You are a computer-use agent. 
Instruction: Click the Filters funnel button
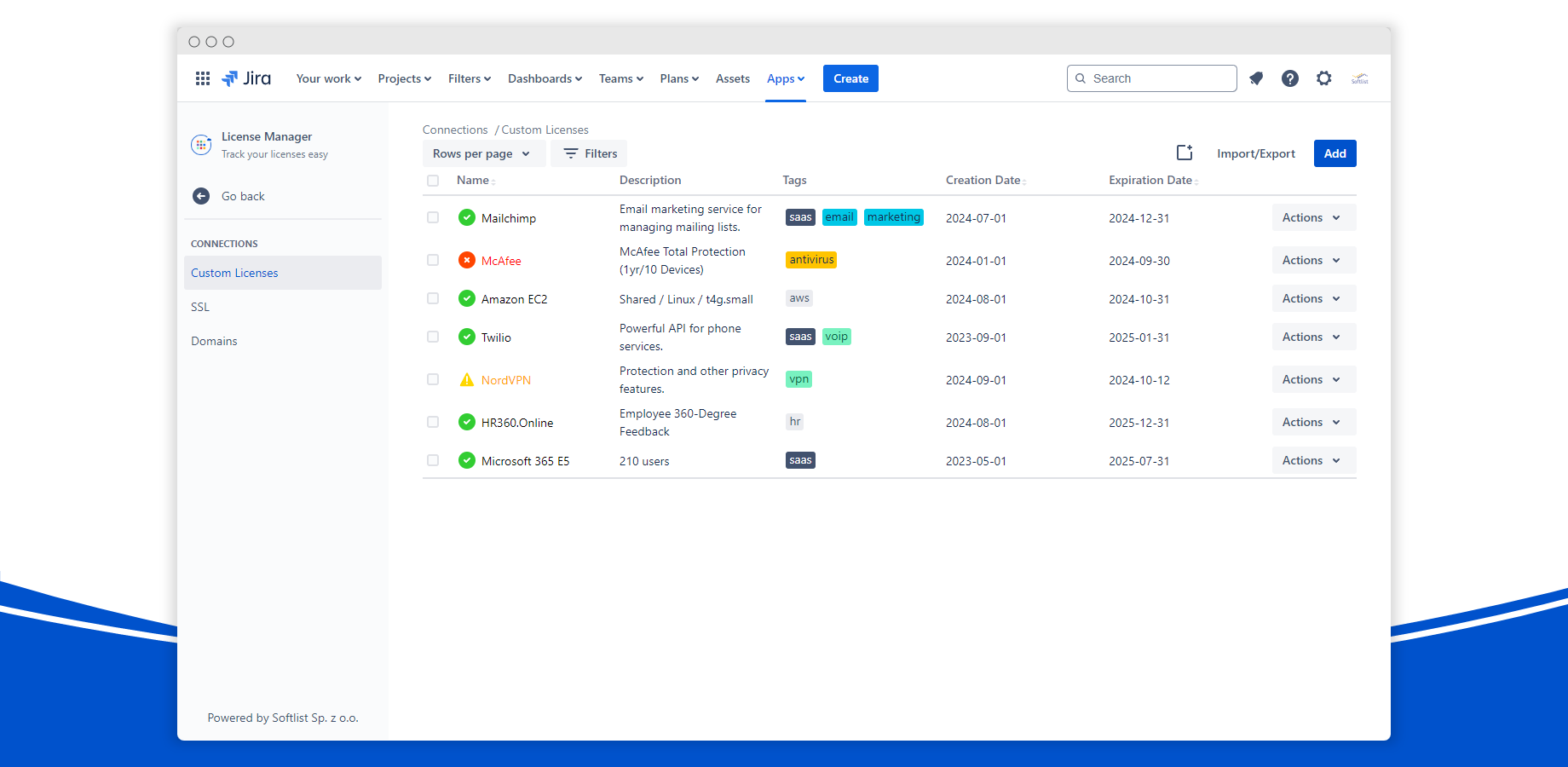click(589, 153)
